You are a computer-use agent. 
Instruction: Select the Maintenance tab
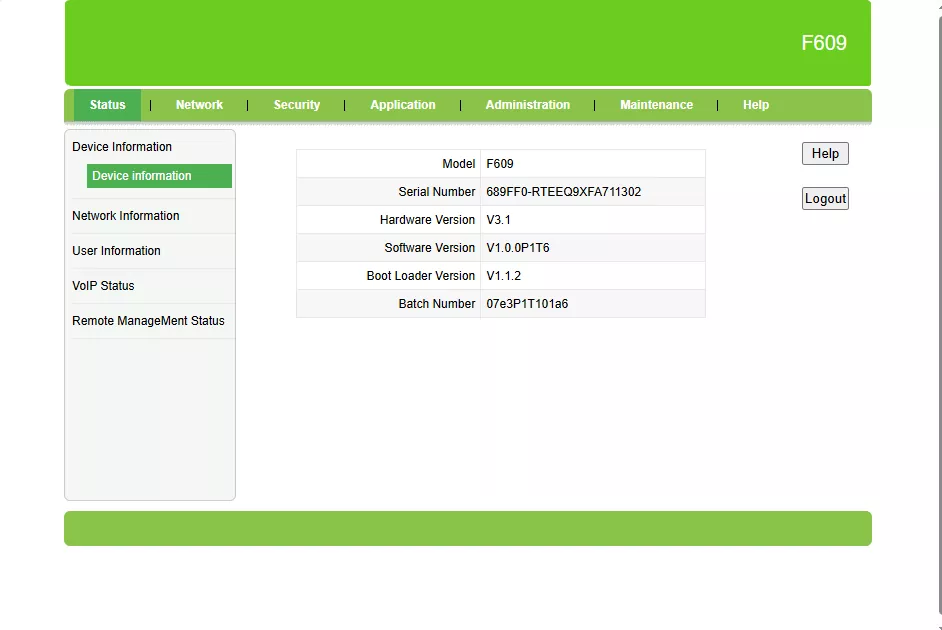pyautogui.click(x=656, y=105)
